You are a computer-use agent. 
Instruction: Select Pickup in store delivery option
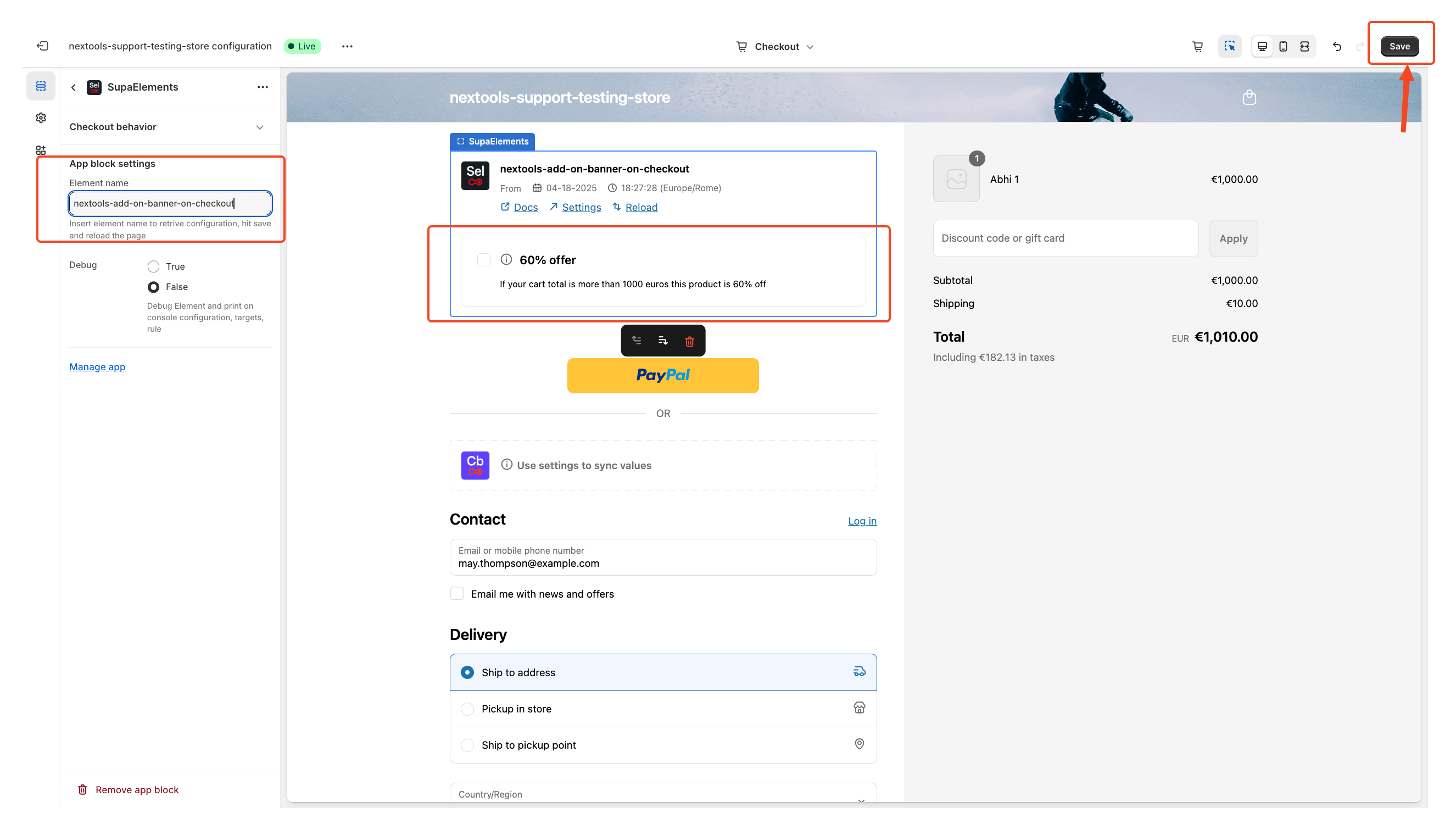pyautogui.click(x=663, y=709)
